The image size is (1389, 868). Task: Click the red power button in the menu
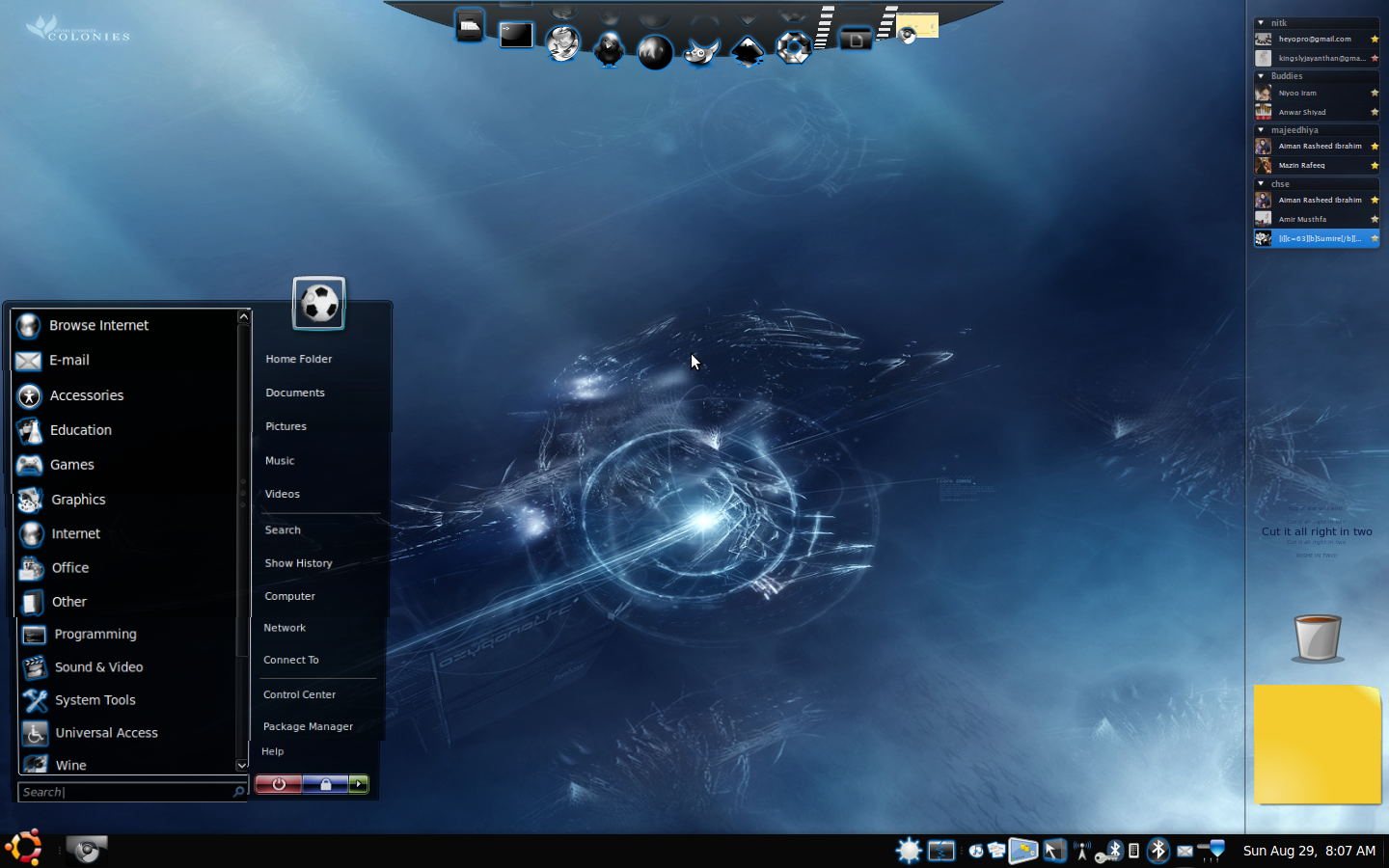[x=279, y=784]
